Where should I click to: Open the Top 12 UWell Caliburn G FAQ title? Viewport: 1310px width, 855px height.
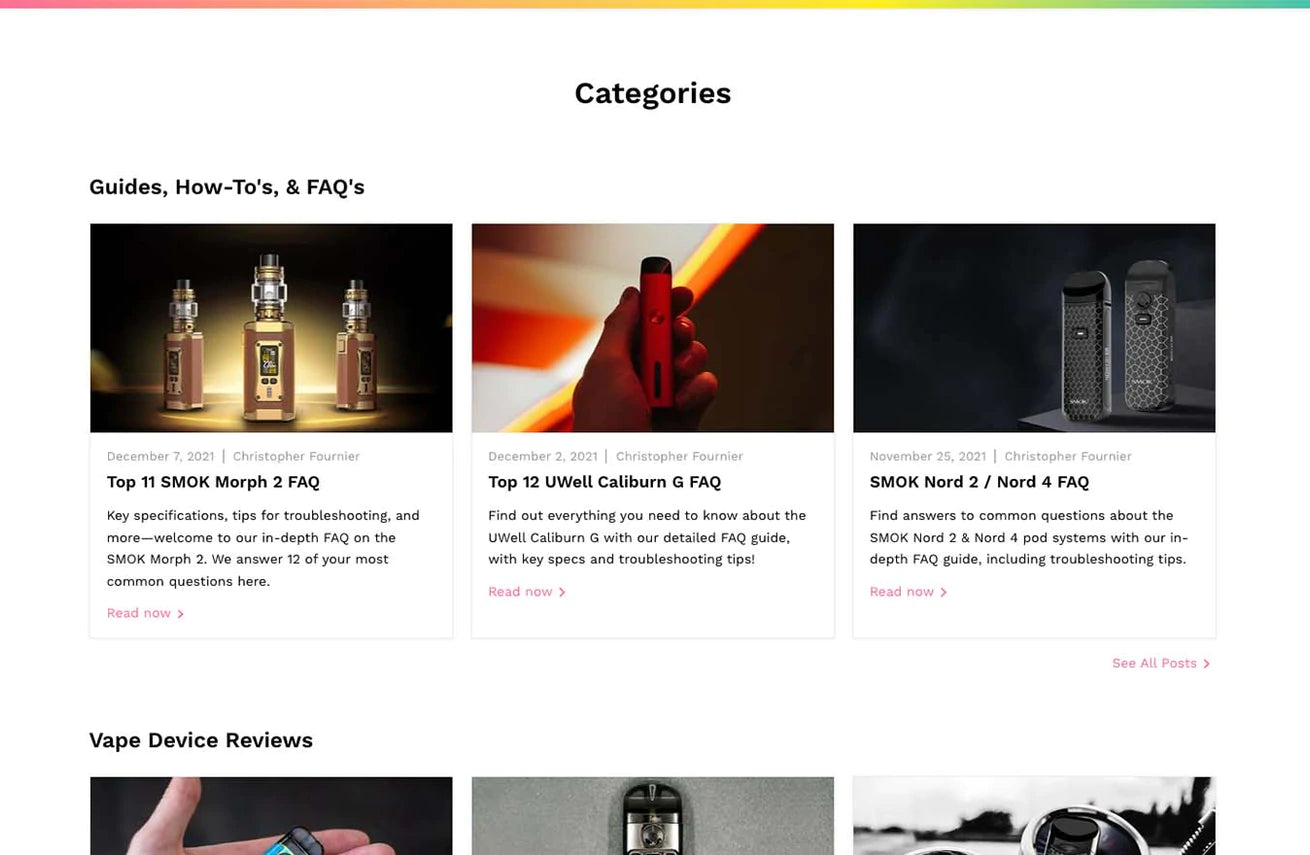604,482
